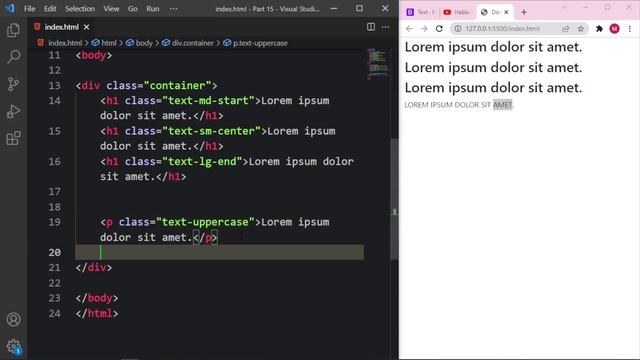Close the index.html editor tab
The height and width of the screenshot is (360, 640).
(87, 27)
